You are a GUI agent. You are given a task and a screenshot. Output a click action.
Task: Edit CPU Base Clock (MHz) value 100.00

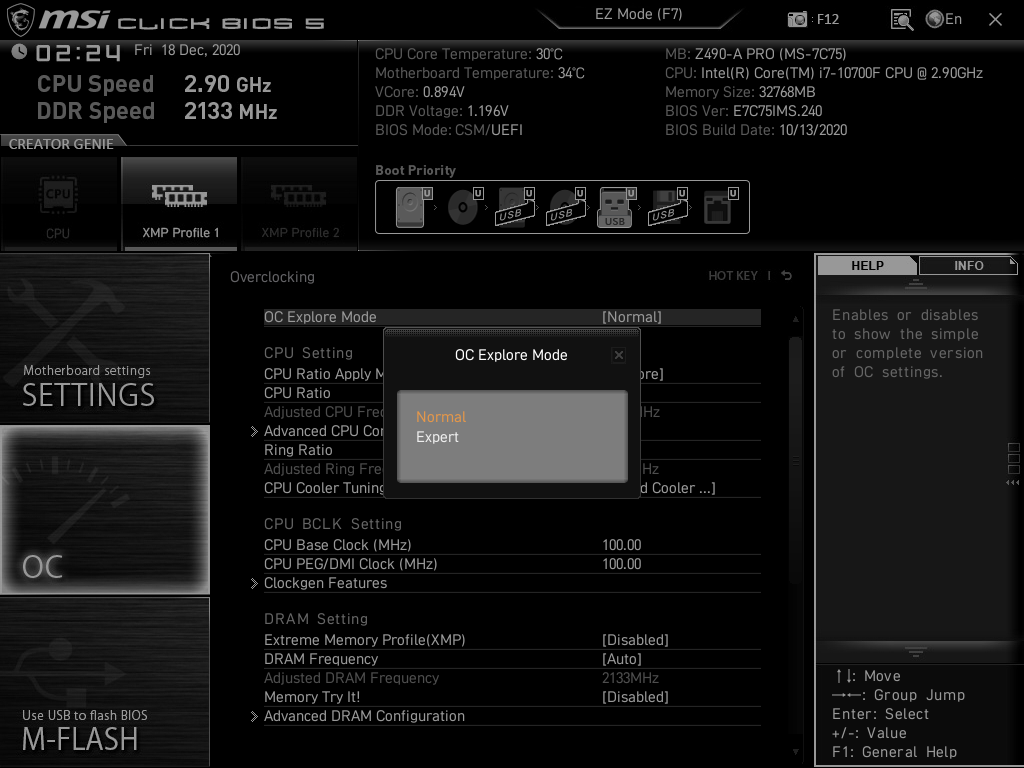point(621,545)
